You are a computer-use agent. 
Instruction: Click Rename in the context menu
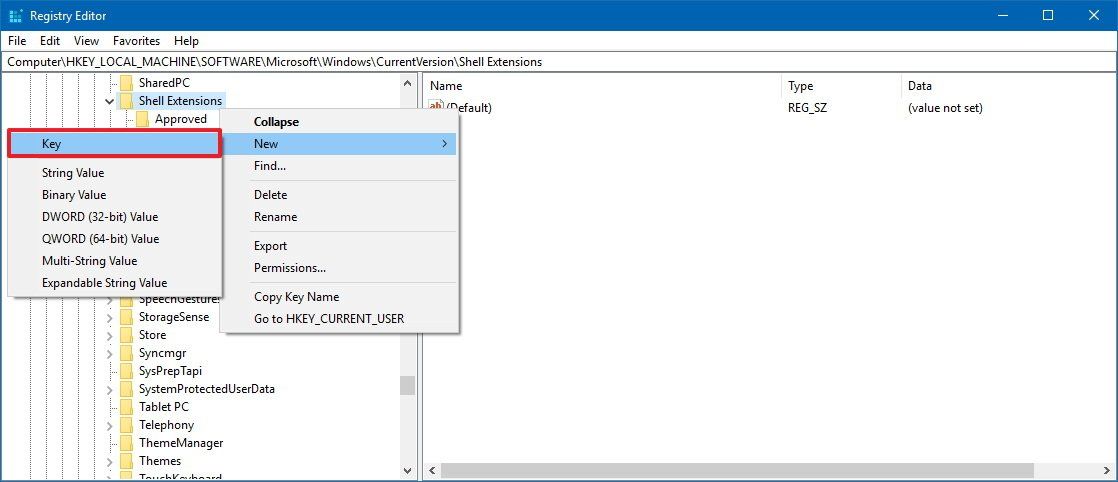coord(339,217)
